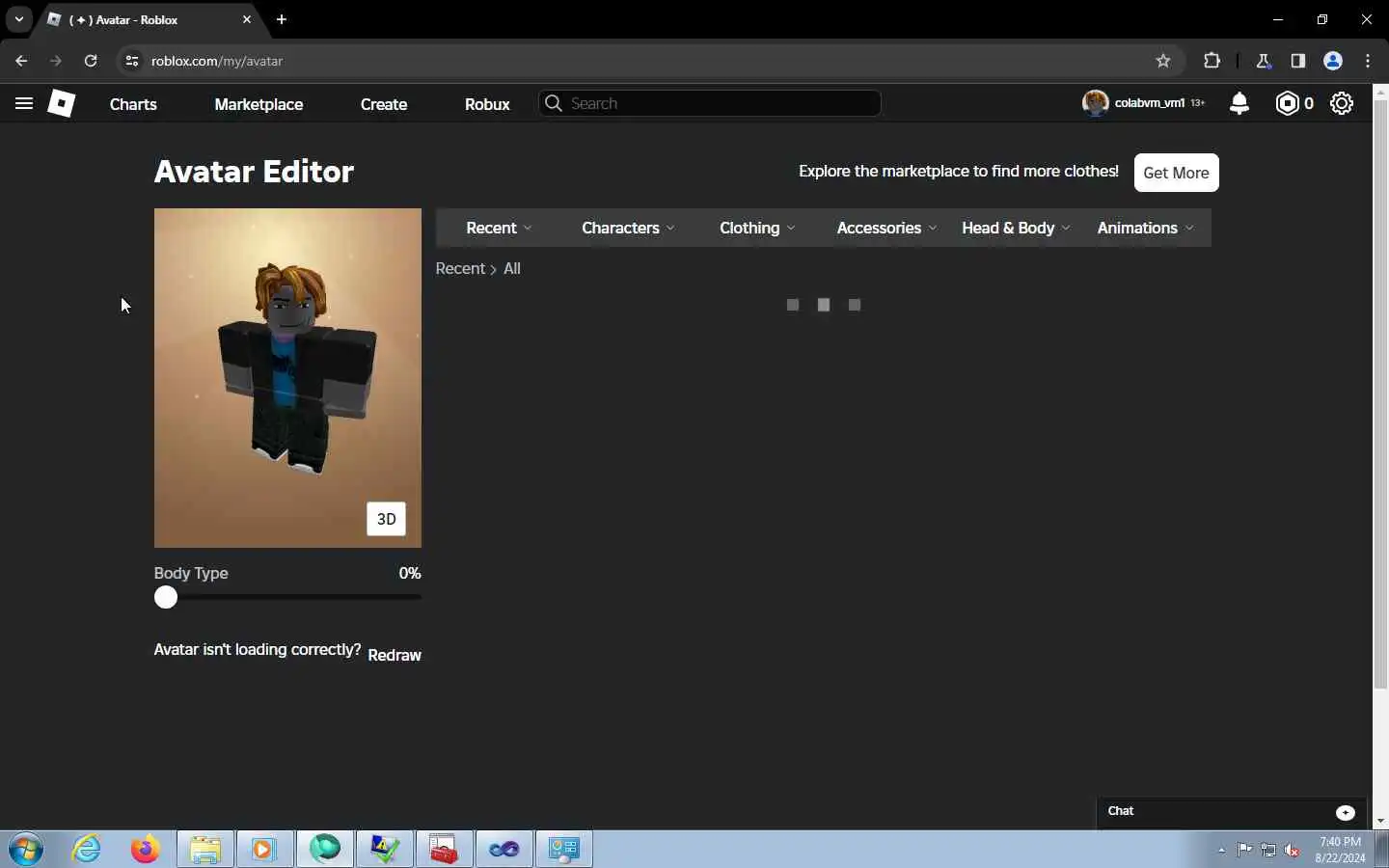The image size is (1389, 868).
Task: Expand the Recent dropdown
Action: click(499, 228)
